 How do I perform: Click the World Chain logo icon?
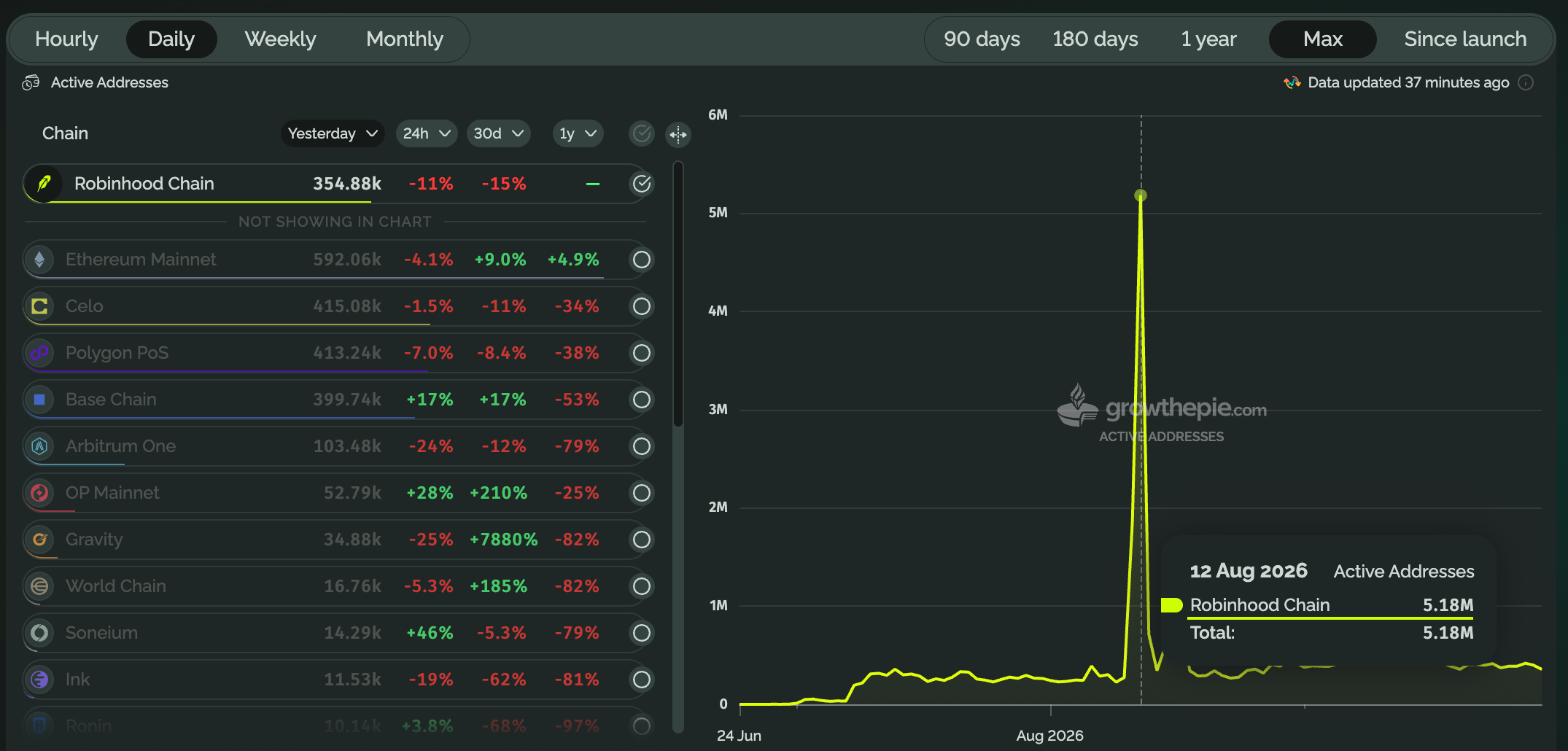(x=39, y=586)
